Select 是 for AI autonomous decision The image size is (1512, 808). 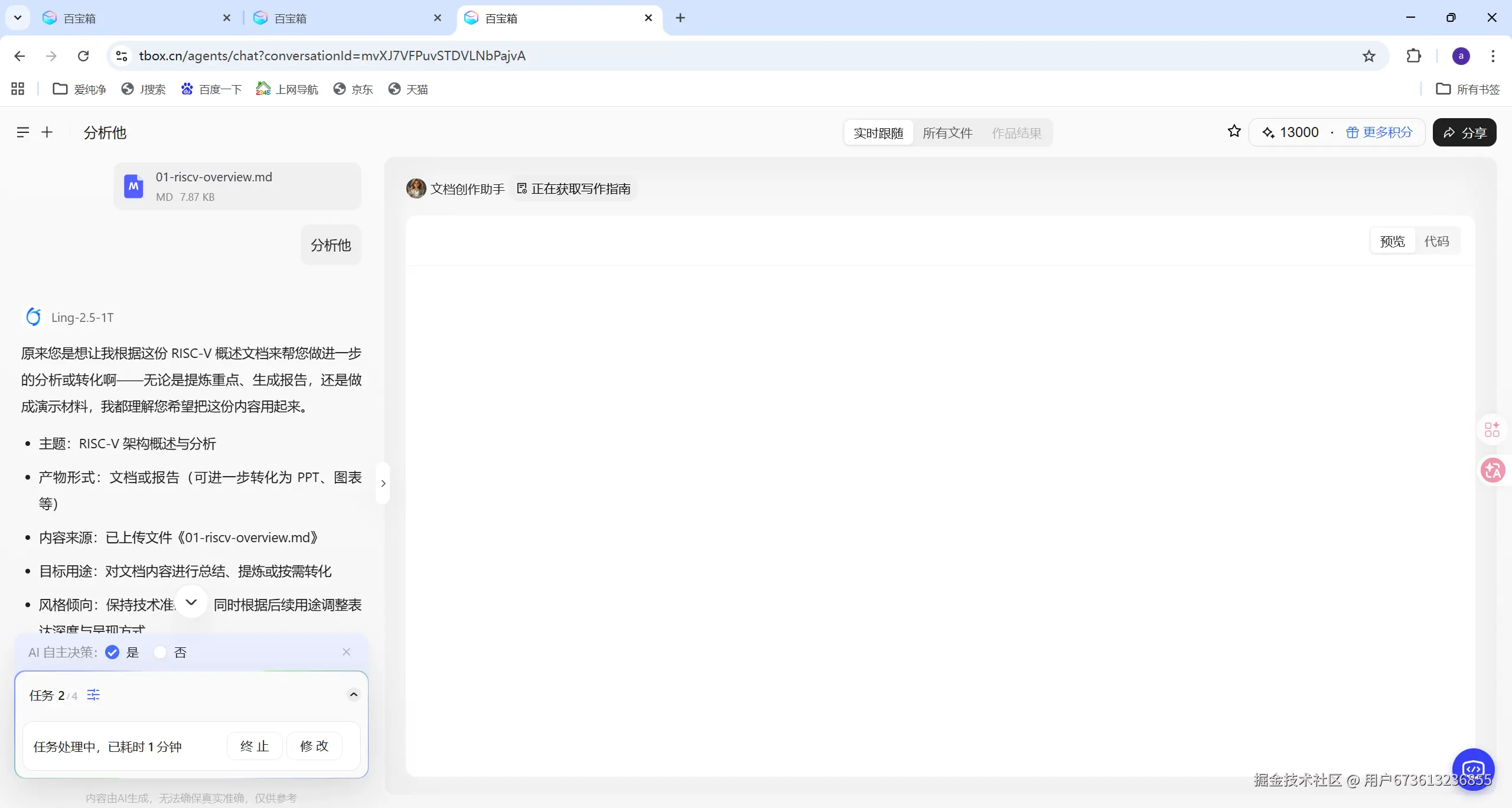pos(112,652)
